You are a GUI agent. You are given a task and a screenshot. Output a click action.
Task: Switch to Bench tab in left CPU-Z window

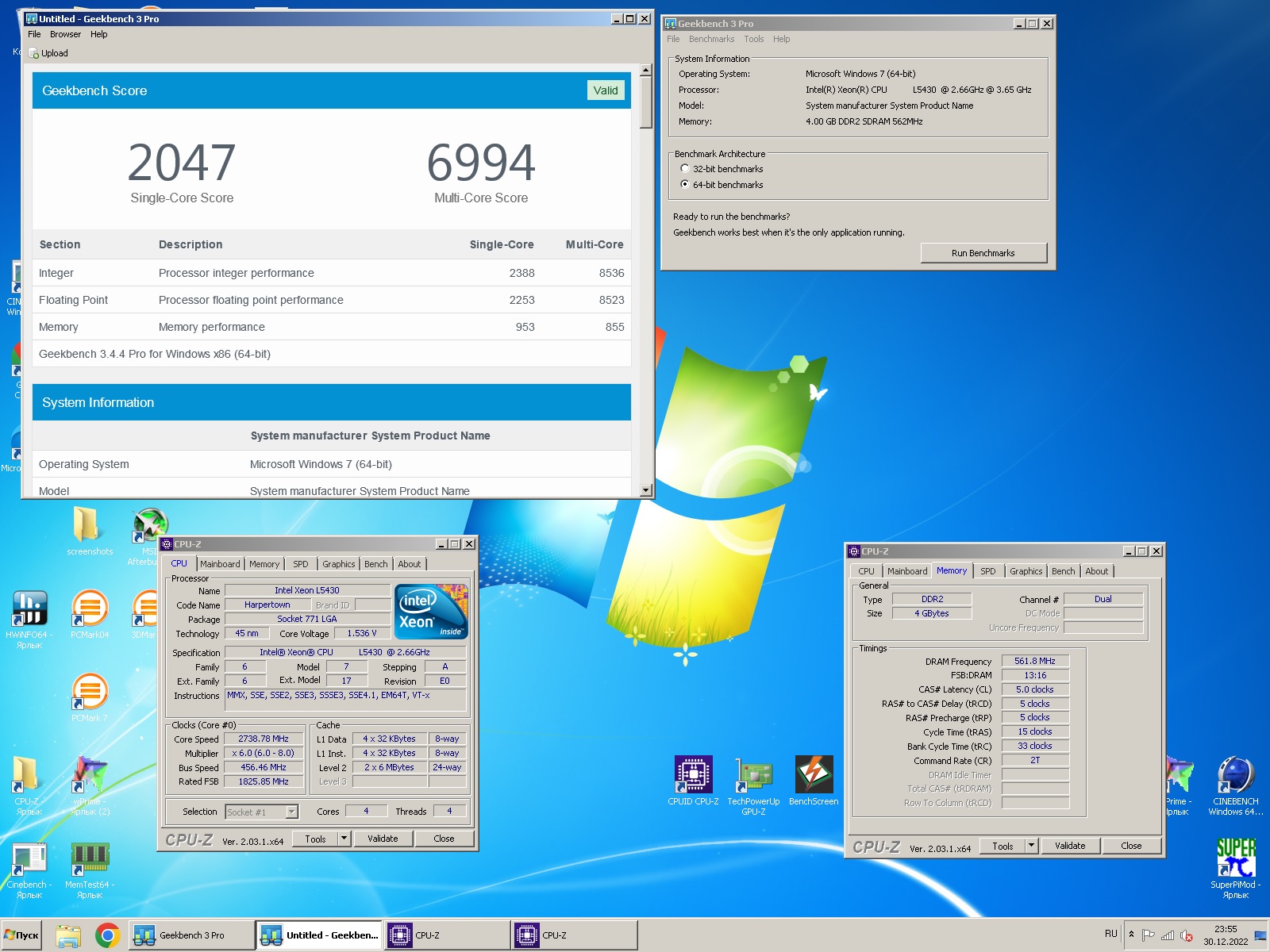pos(376,564)
